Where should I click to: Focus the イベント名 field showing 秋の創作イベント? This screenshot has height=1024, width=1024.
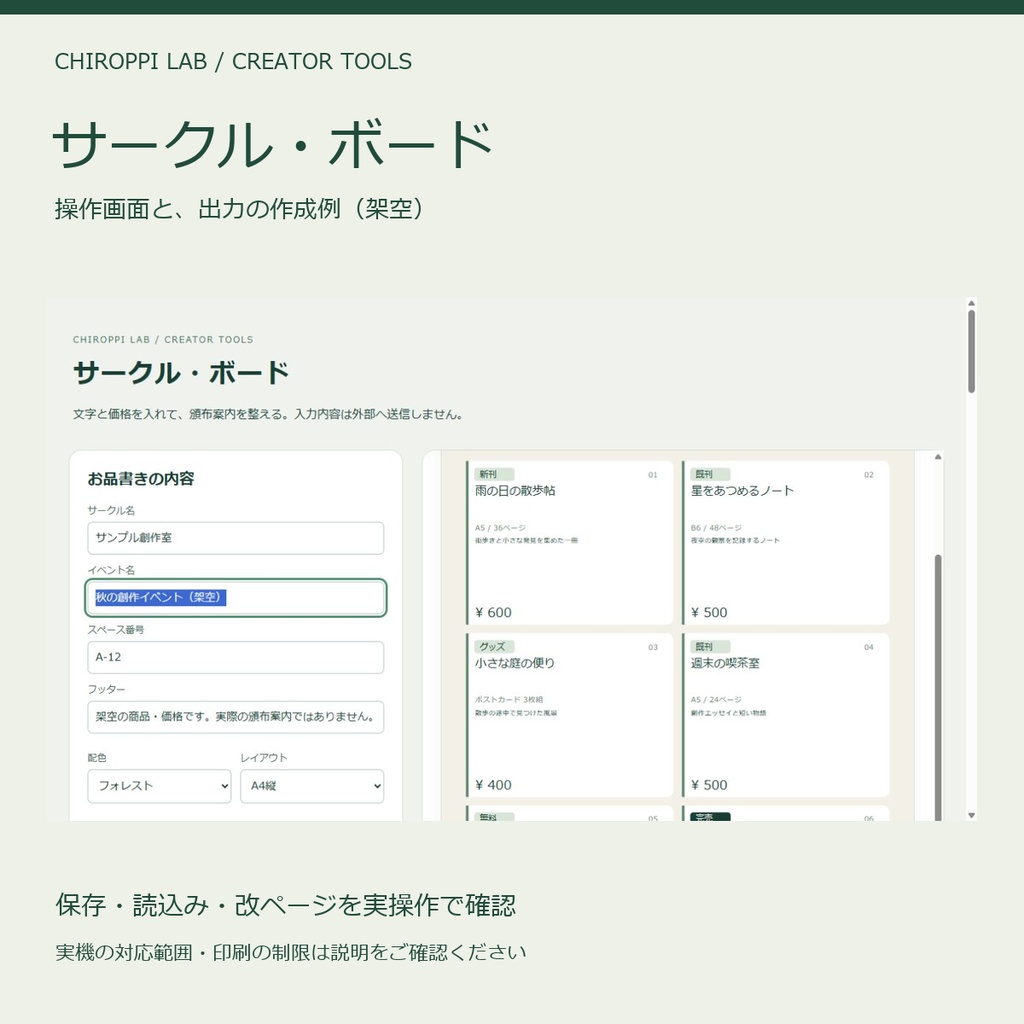235,598
